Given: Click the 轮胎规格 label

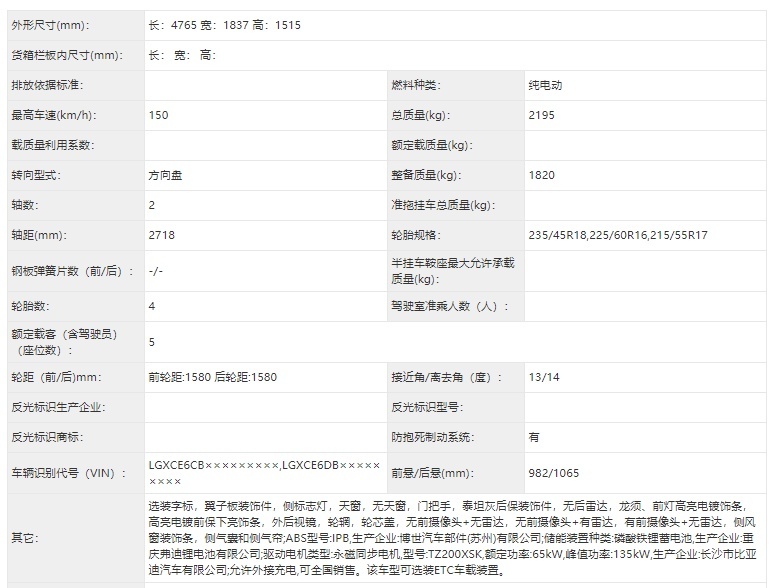Looking at the screenshot, I should pos(416,235).
